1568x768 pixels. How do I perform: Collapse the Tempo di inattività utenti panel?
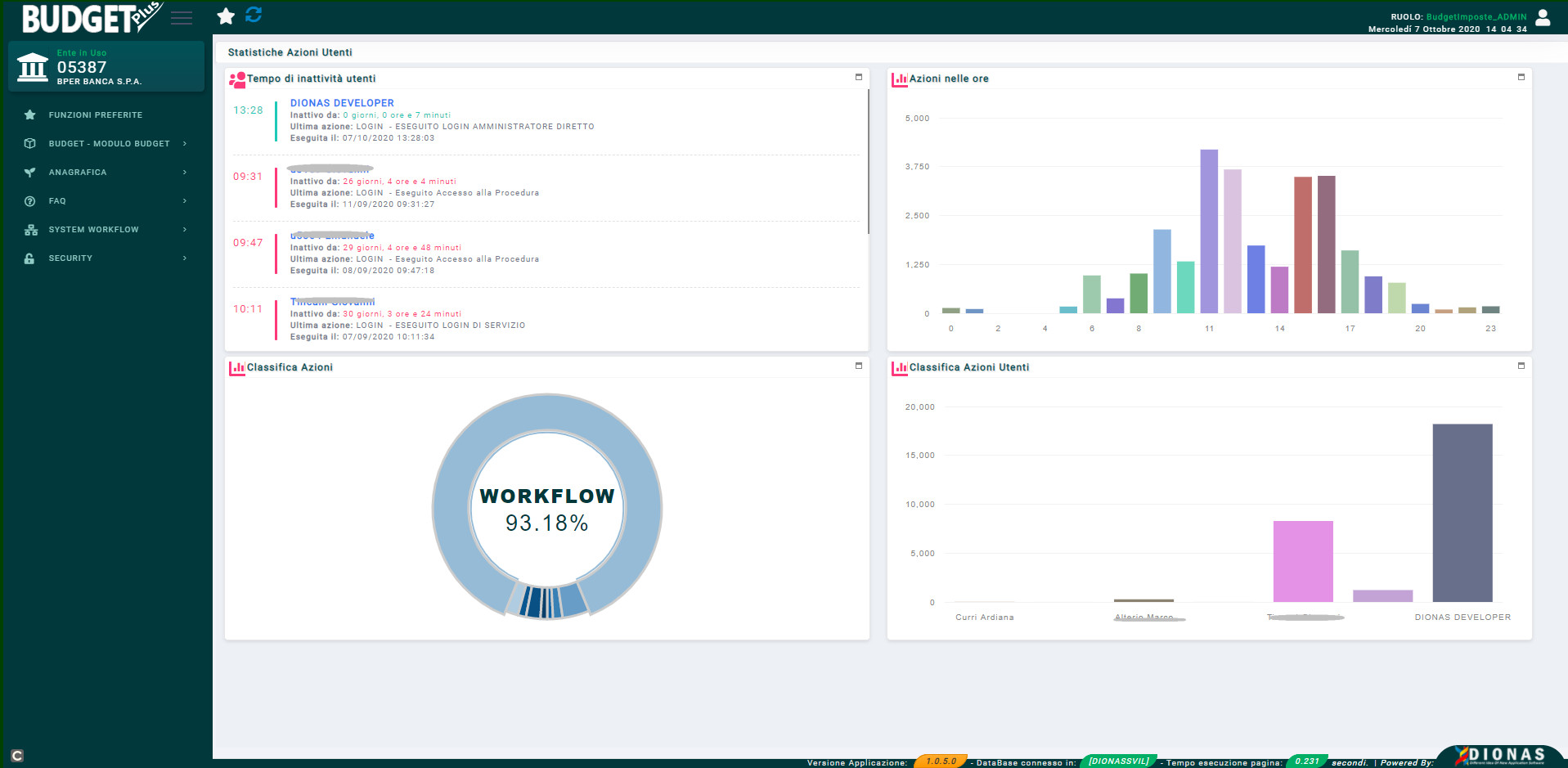coord(859,78)
